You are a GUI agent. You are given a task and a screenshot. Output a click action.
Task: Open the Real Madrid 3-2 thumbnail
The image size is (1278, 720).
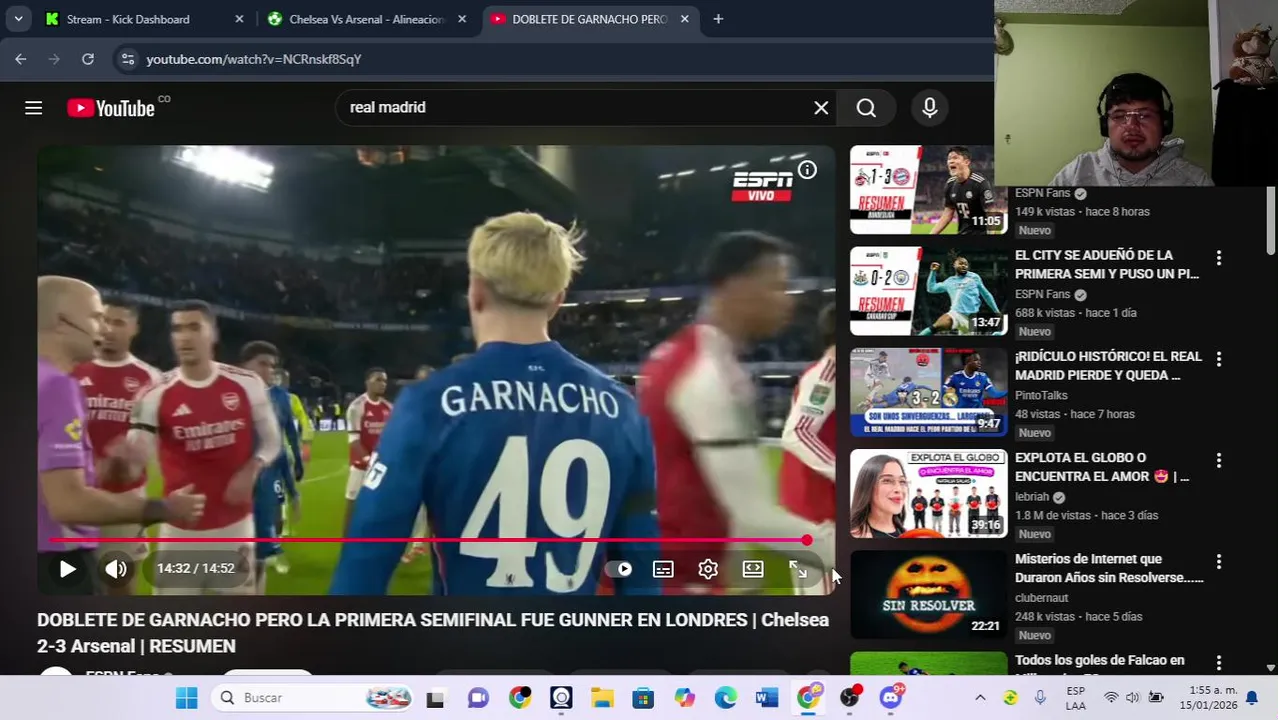pyautogui.click(x=928, y=392)
